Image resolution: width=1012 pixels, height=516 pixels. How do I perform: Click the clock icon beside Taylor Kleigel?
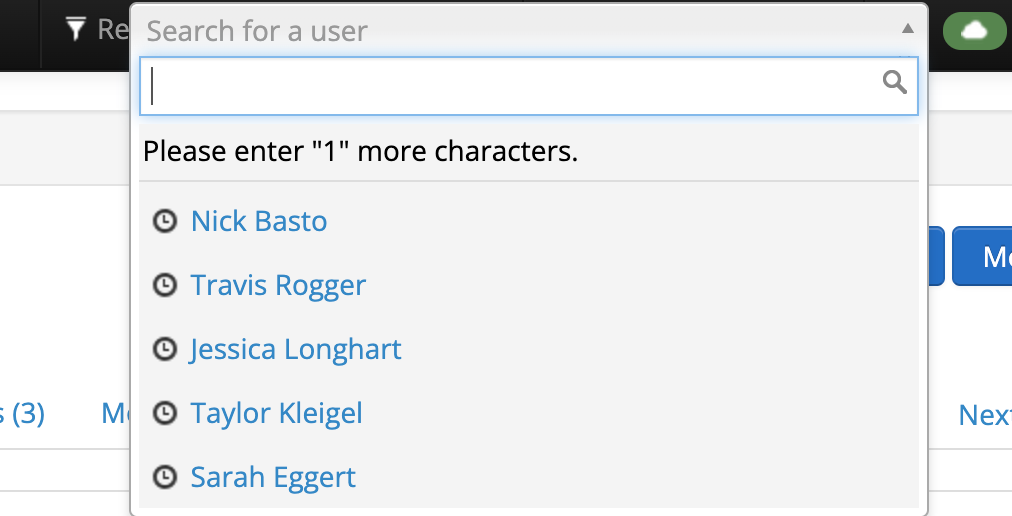pyautogui.click(x=165, y=413)
